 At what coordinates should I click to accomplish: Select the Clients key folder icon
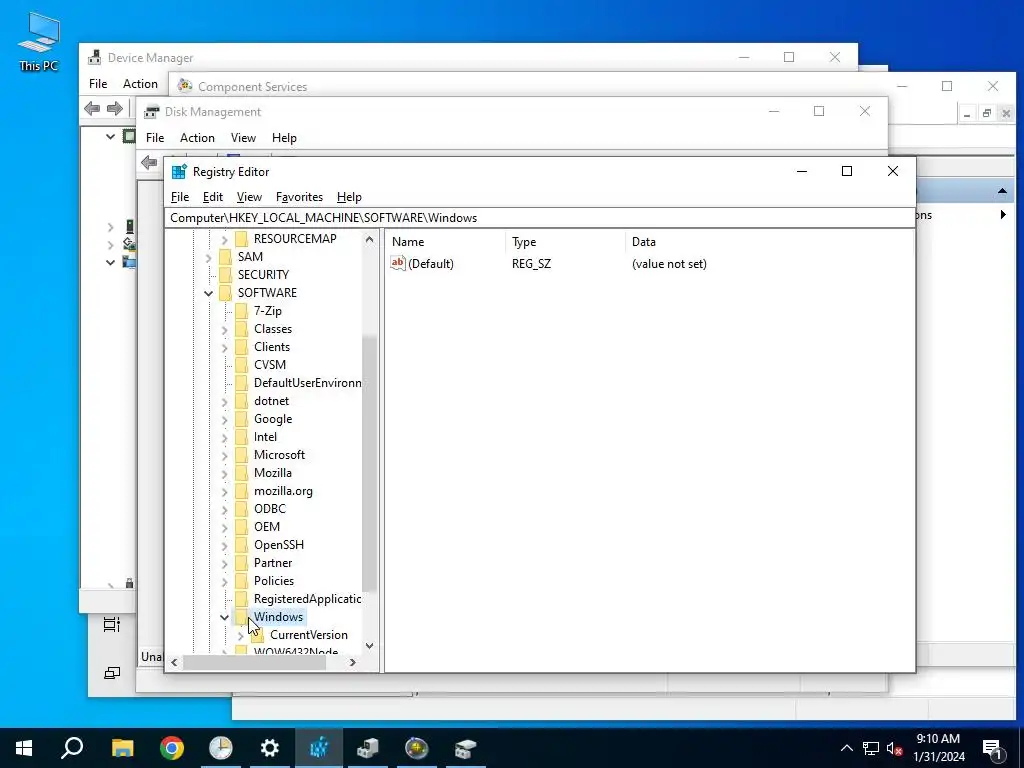pos(241,347)
